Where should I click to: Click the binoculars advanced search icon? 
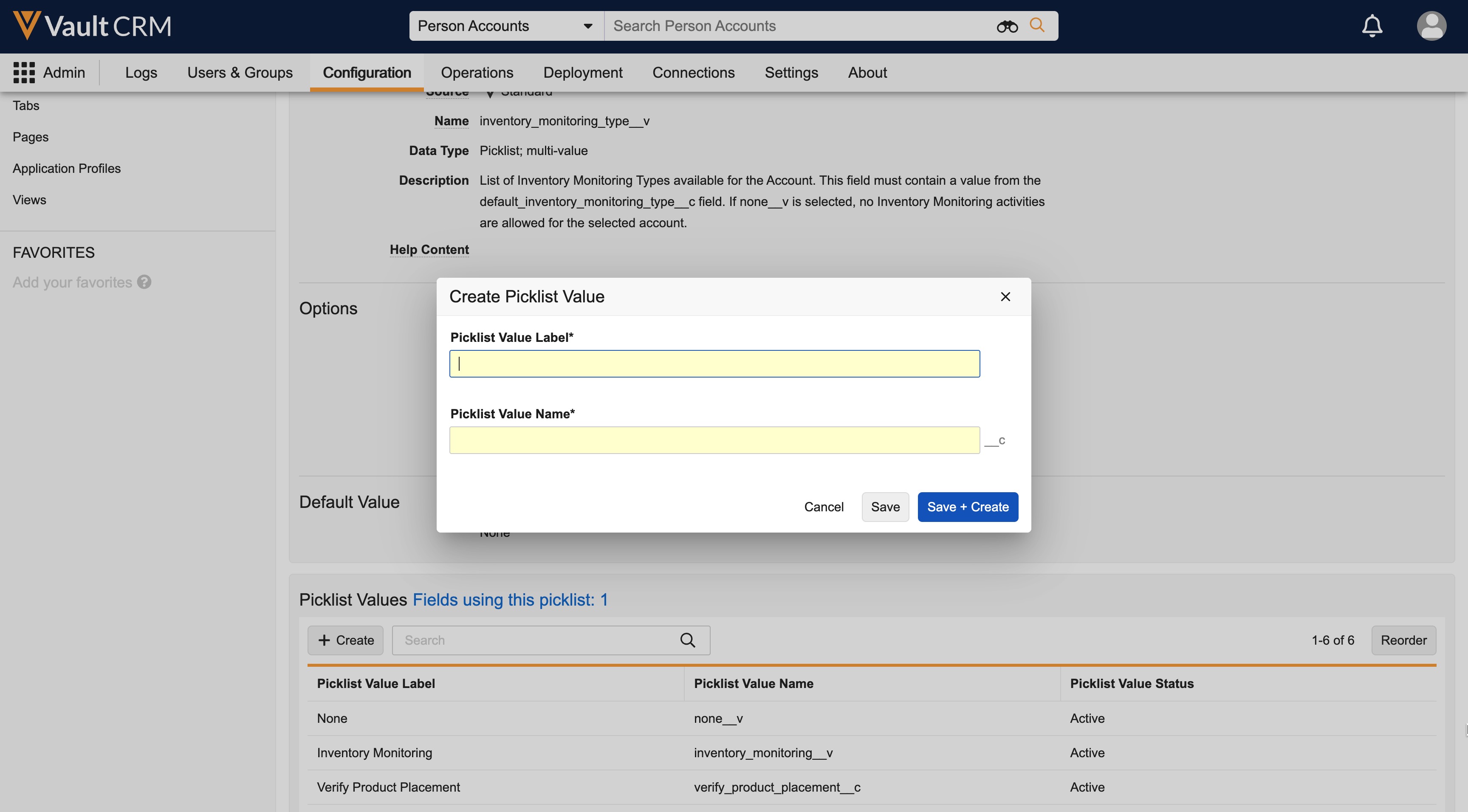pyautogui.click(x=1006, y=26)
